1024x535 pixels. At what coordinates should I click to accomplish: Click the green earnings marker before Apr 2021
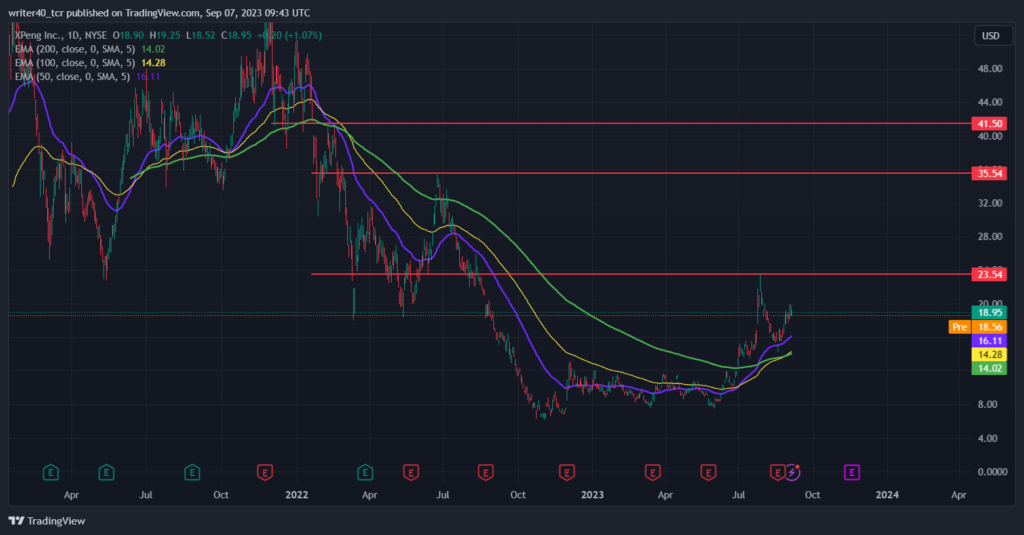coord(50,472)
